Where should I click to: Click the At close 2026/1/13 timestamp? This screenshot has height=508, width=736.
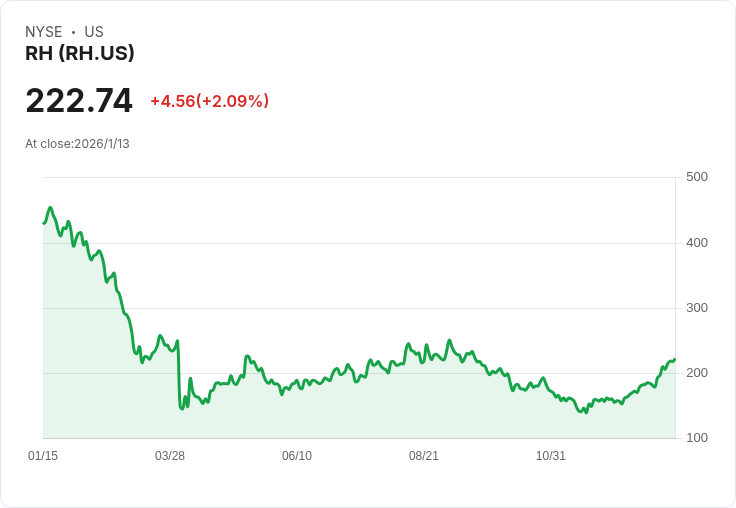pos(77,143)
